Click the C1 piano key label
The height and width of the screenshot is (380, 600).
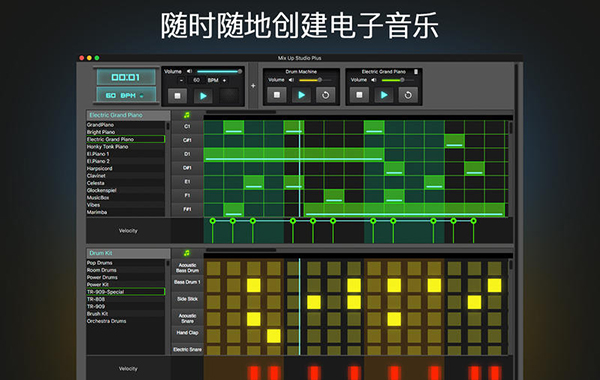(x=187, y=126)
